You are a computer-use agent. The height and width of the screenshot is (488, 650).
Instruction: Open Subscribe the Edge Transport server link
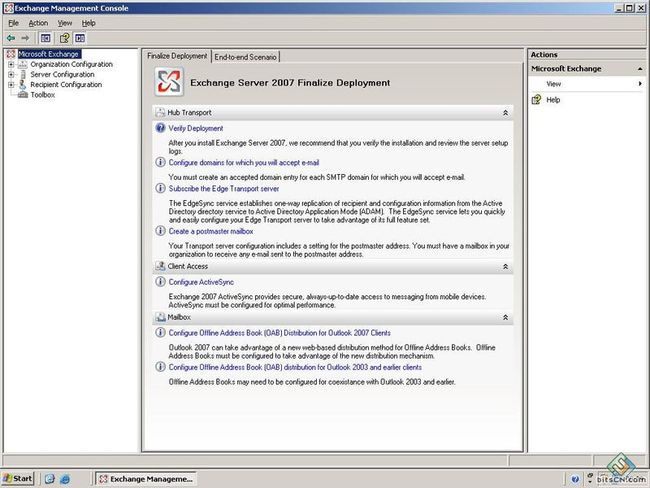224,189
